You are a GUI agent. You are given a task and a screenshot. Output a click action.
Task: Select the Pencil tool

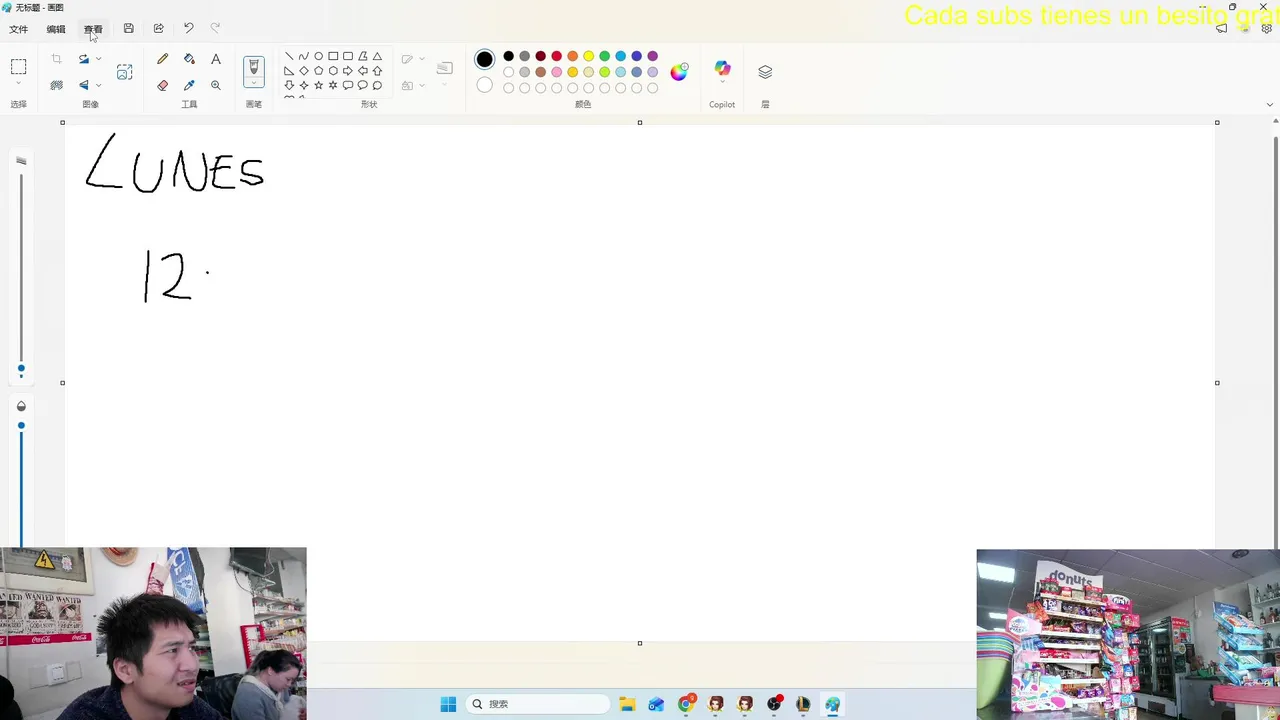(162, 59)
